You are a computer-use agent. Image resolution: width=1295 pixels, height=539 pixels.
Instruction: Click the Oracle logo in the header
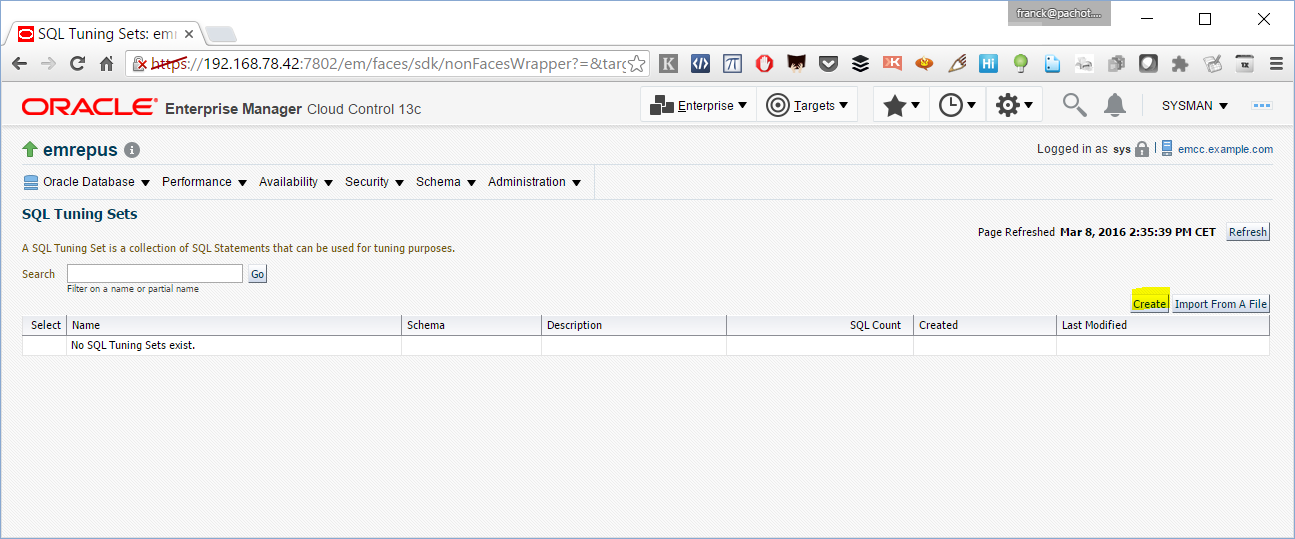coord(89,107)
